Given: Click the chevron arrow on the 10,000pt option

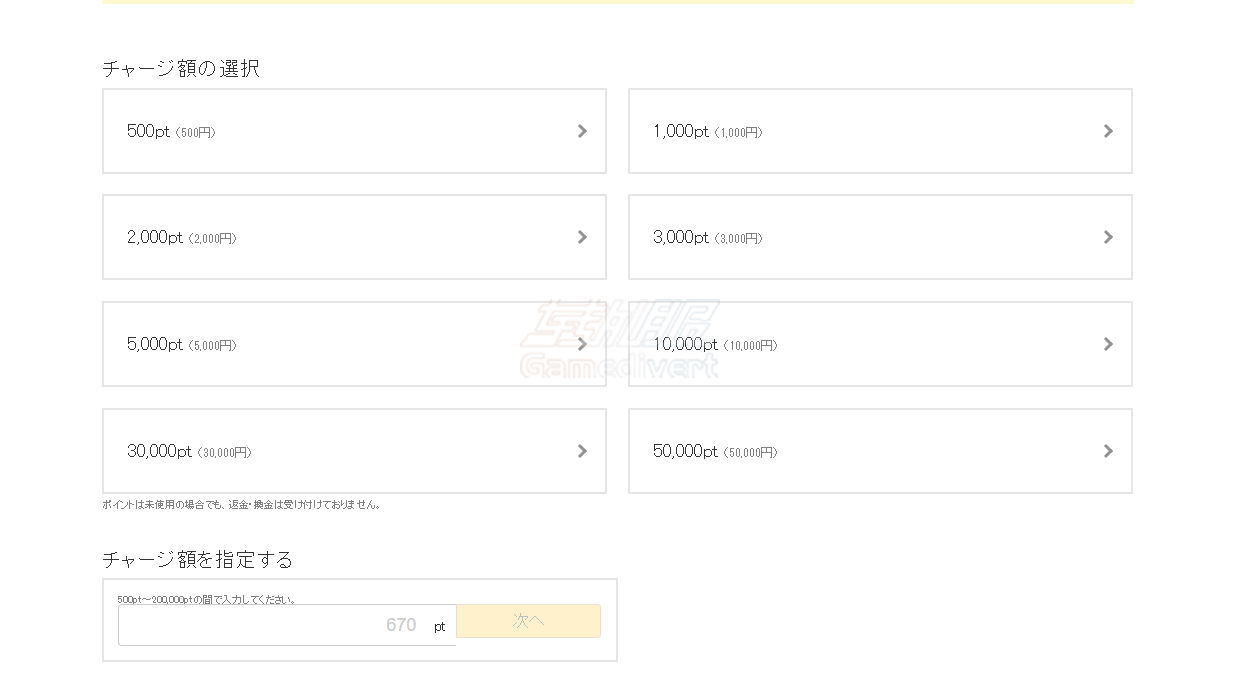Looking at the screenshot, I should point(1108,344).
